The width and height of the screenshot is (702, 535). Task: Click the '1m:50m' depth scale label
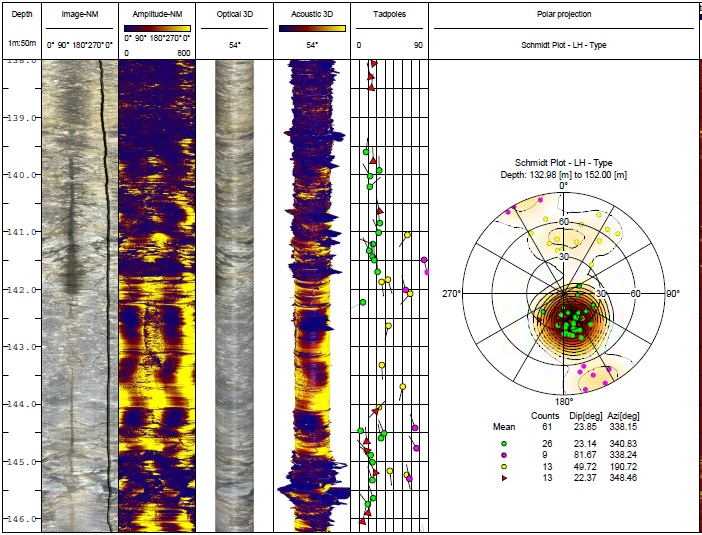click(21, 43)
